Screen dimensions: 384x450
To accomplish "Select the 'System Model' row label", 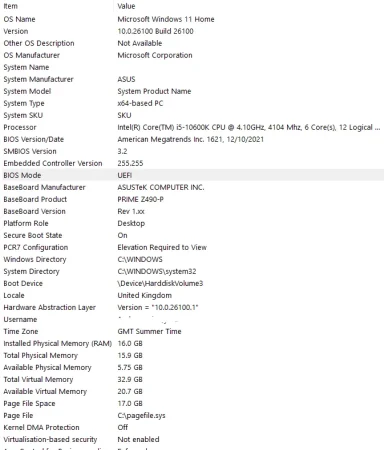I will (x=27, y=91).
